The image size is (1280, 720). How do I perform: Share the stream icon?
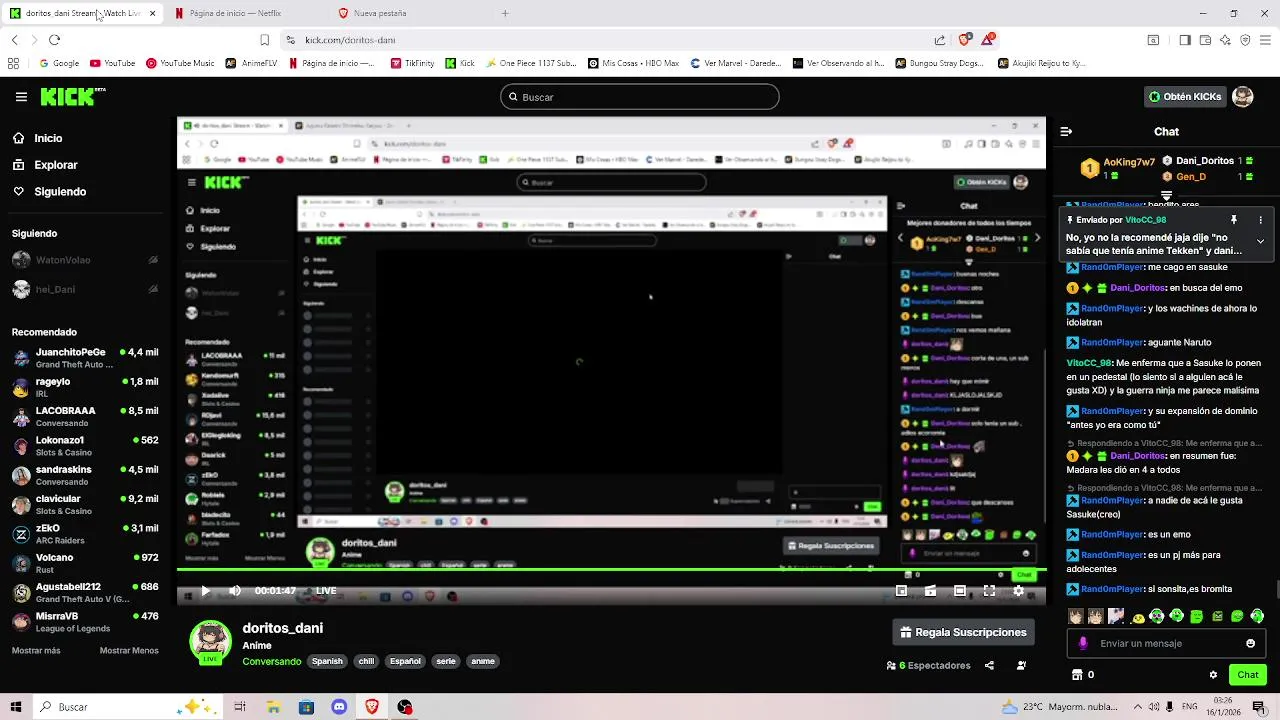point(989,665)
